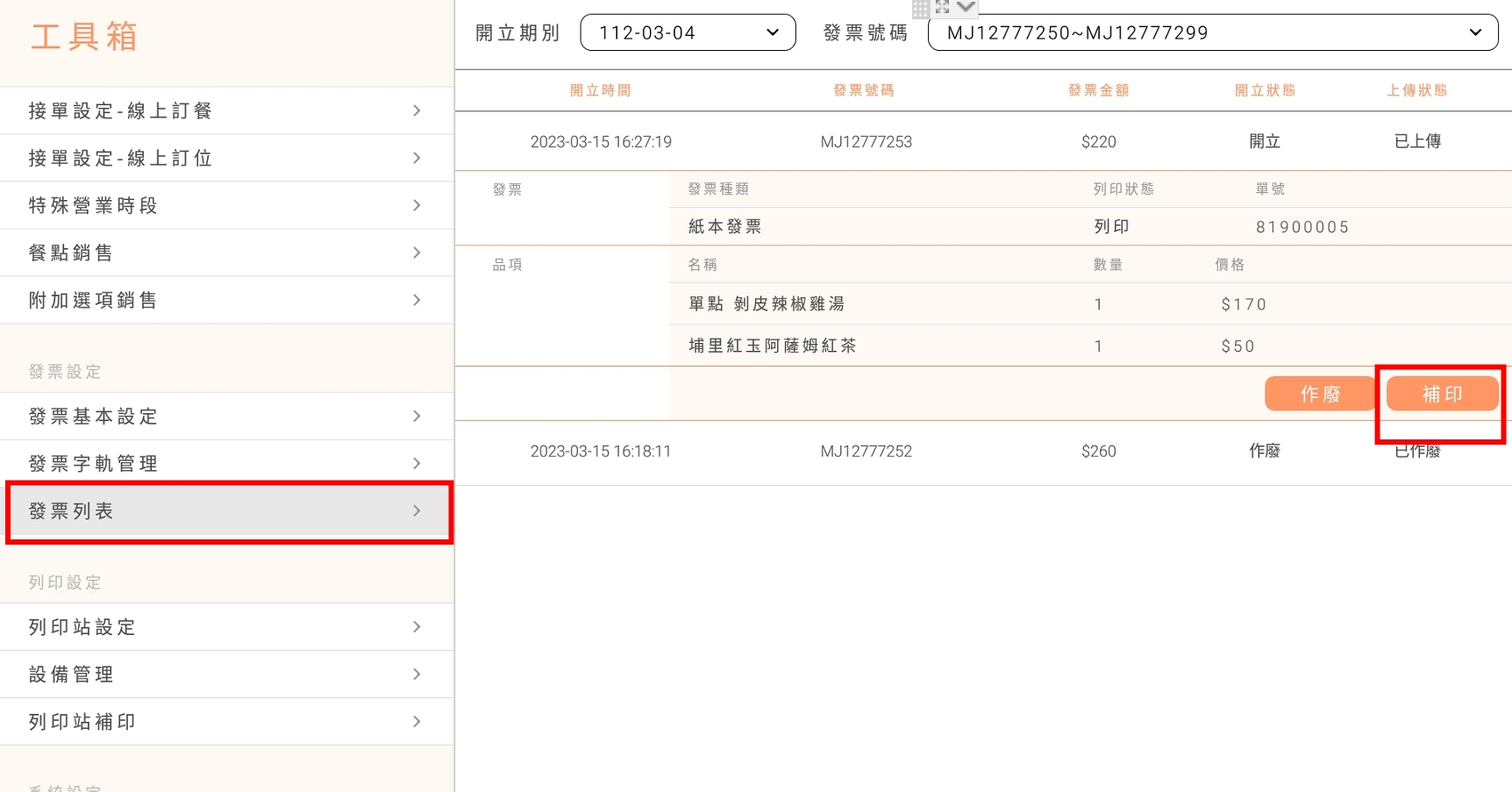
Task: Open 發票基本設定 menu item
Action: pyautogui.click(x=226, y=416)
